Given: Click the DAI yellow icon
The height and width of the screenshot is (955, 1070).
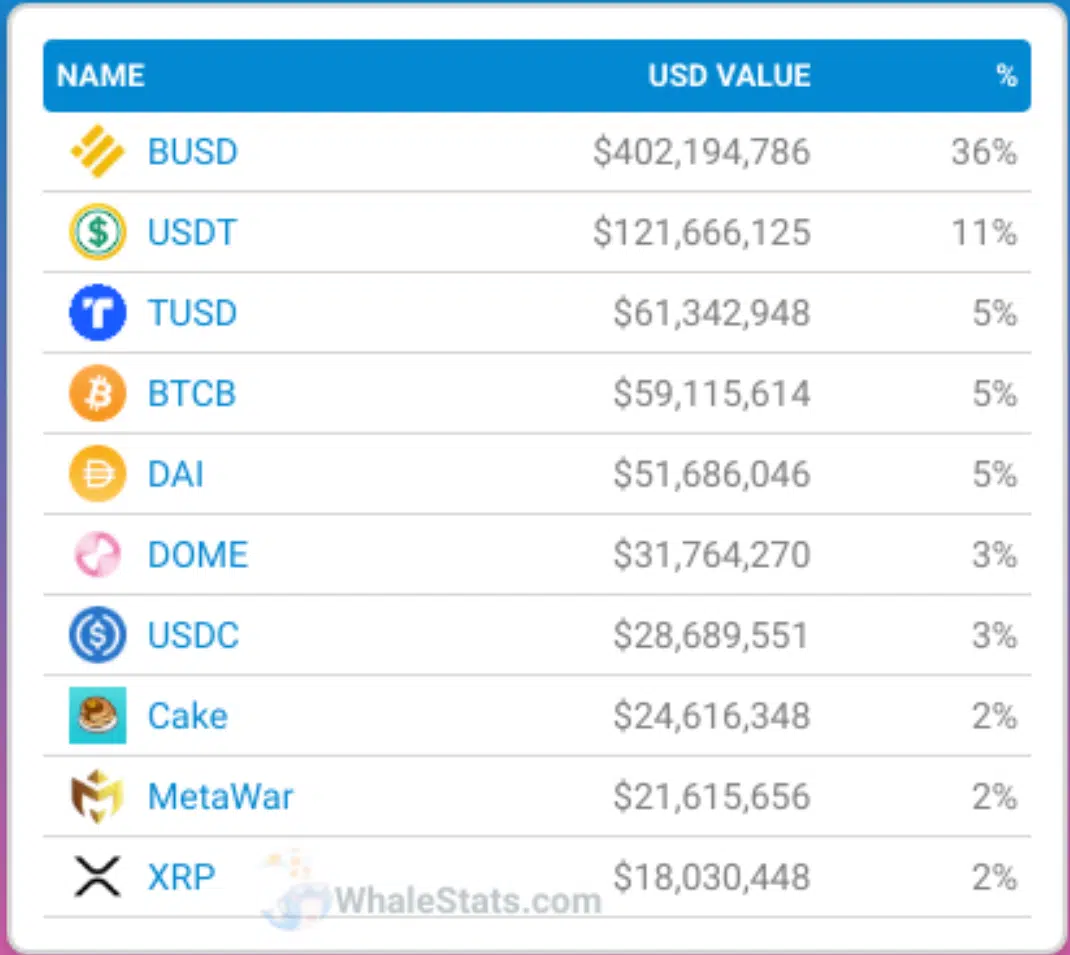Looking at the screenshot, I should 97,474.
